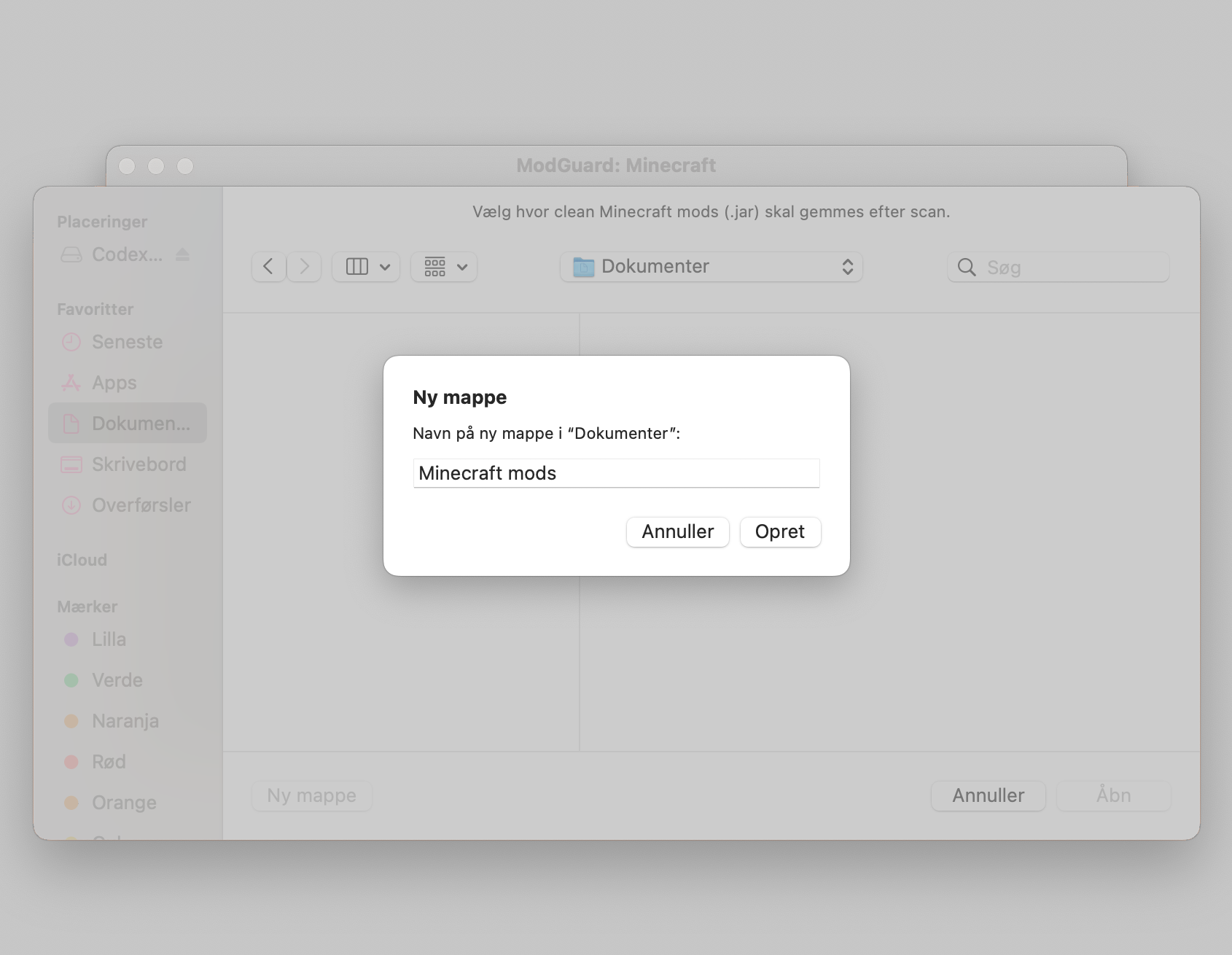
Task: Click the Mærker sidebar header
Action: tap(87, 607)
